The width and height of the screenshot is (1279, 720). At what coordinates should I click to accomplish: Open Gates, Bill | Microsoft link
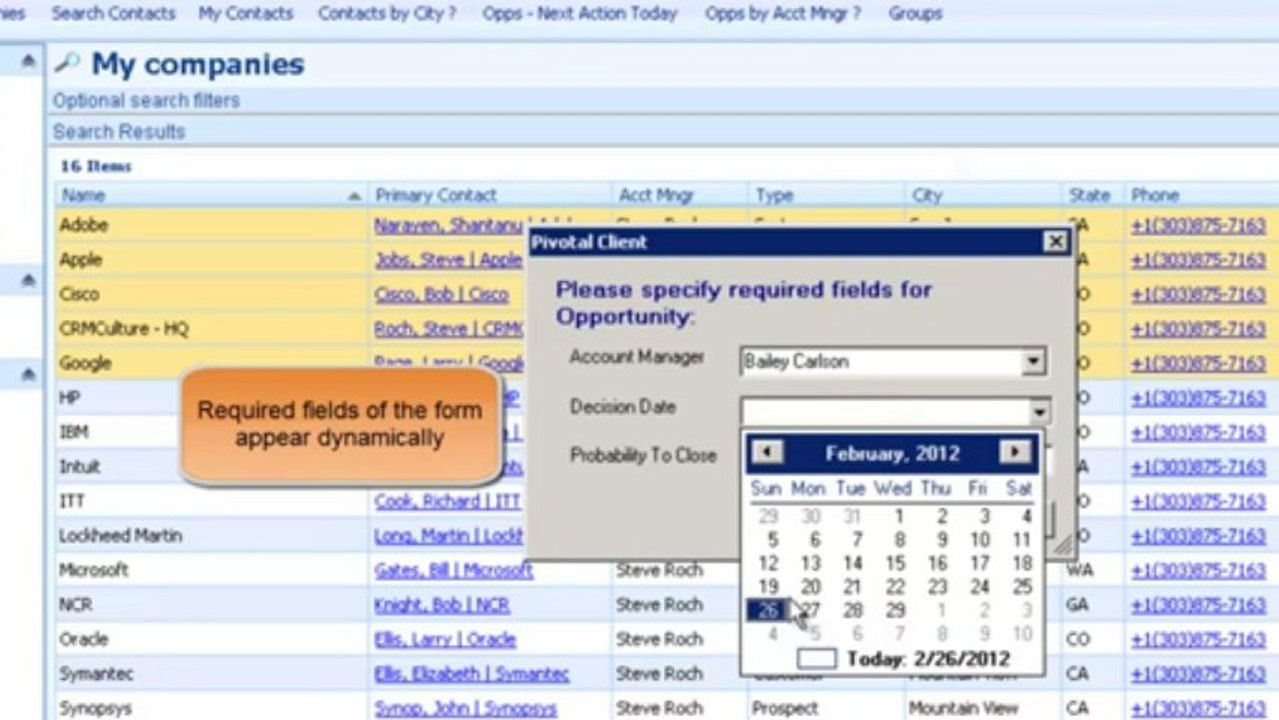pyautogui.click(x=453, y=570)
